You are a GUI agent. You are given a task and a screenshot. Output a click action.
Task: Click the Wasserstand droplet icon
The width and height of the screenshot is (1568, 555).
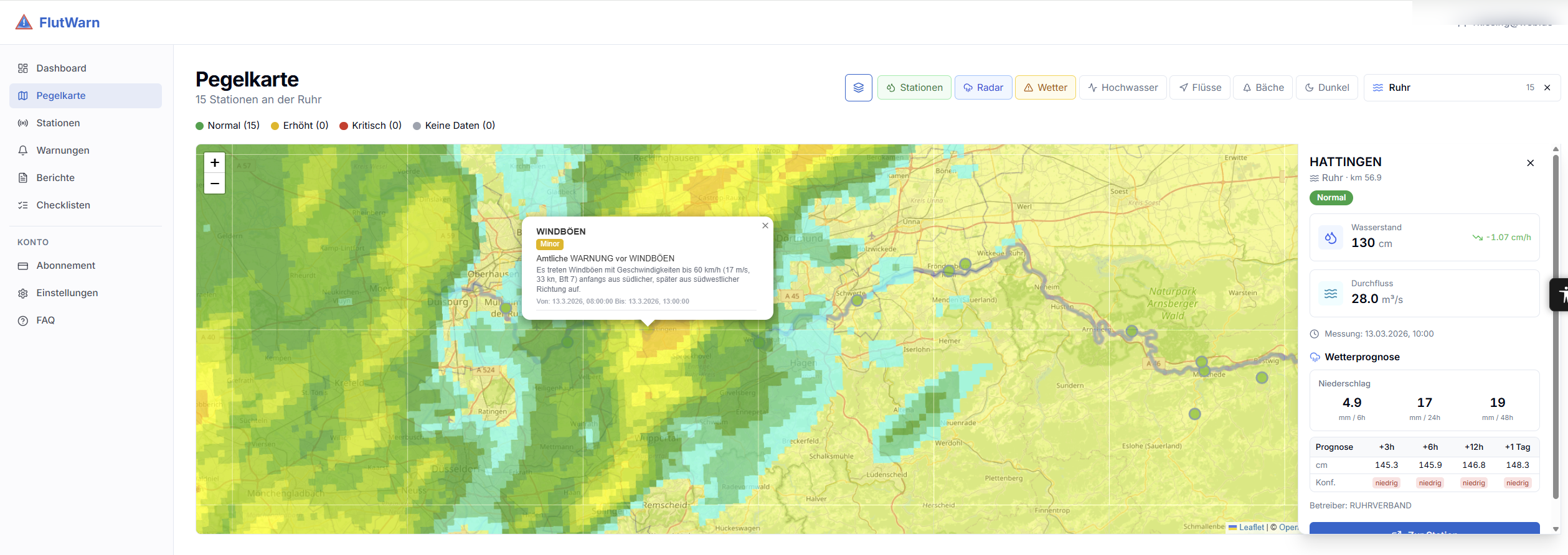(x=1331, y=238)
